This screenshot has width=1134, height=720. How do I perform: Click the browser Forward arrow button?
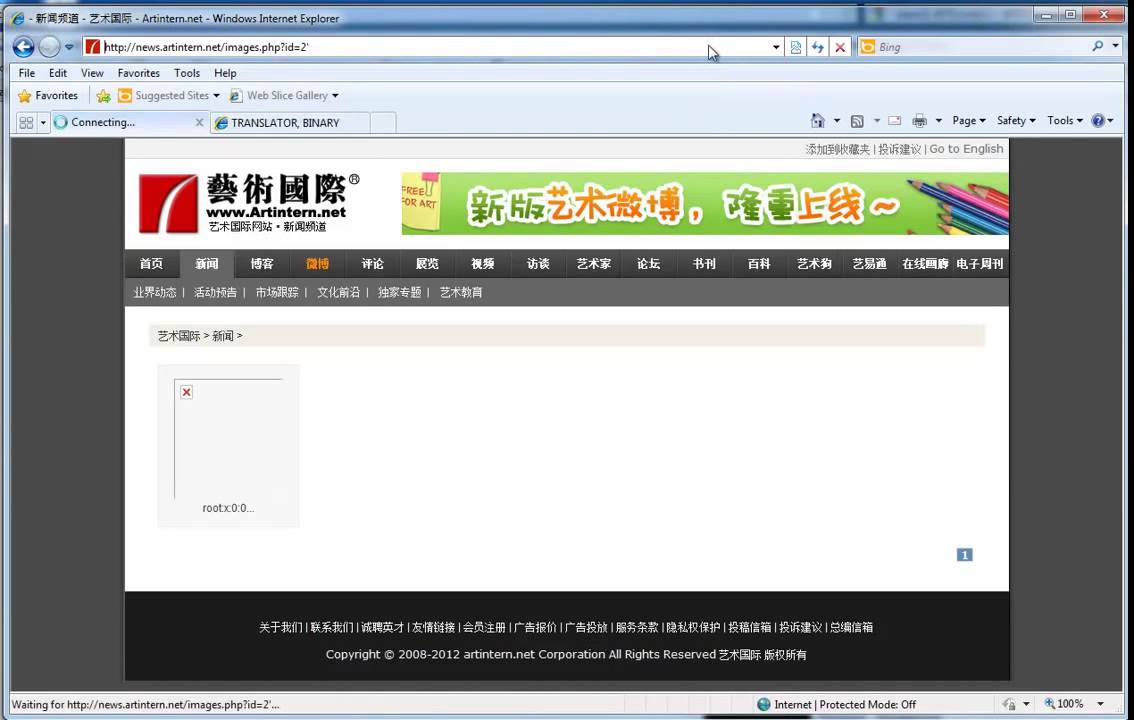pos(49,47)
